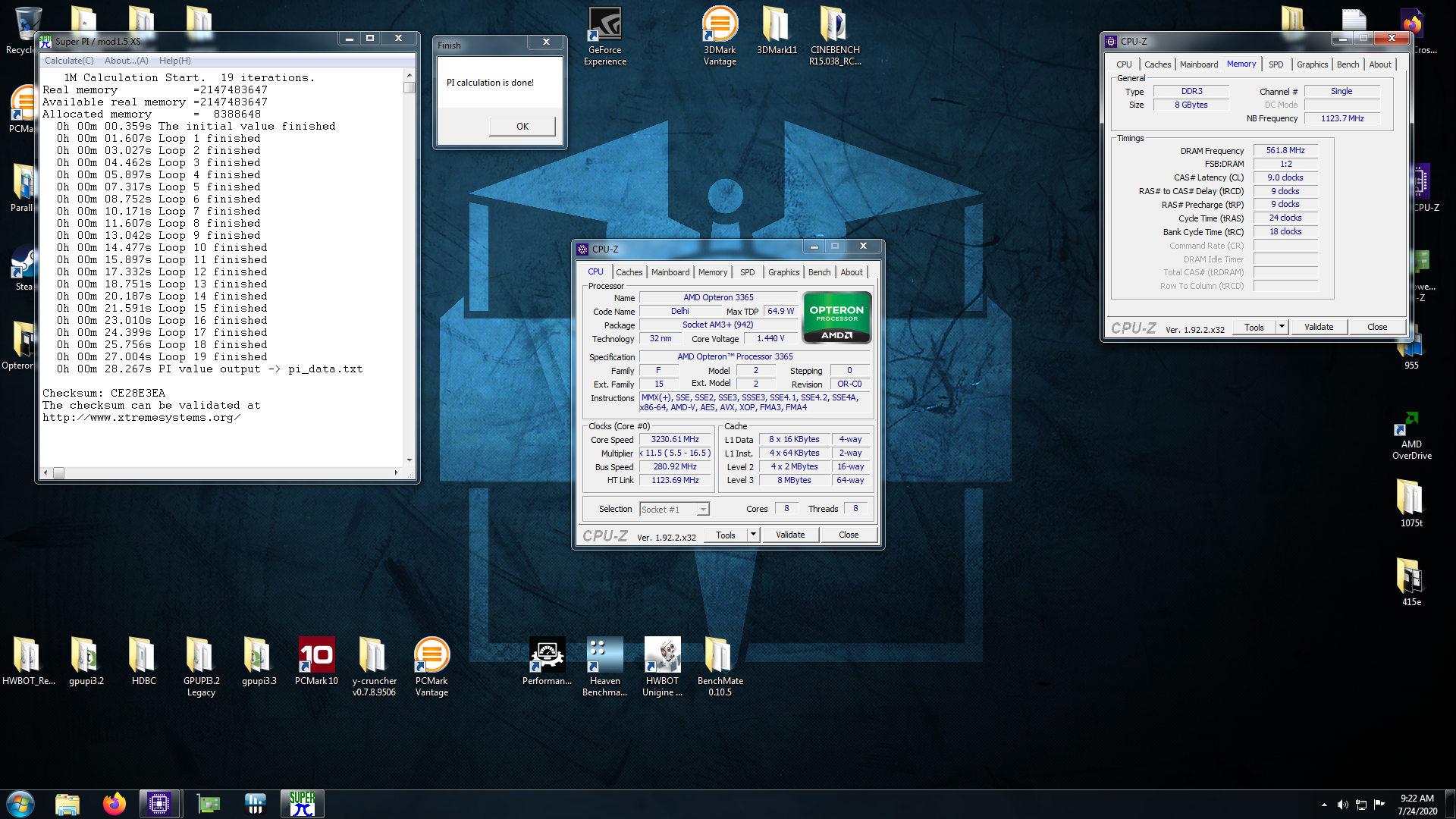Image resolution: width=1456 pixels, height=819 pixels.
Task: Open the Help(H) menu in Super PI
Action: 174,61
